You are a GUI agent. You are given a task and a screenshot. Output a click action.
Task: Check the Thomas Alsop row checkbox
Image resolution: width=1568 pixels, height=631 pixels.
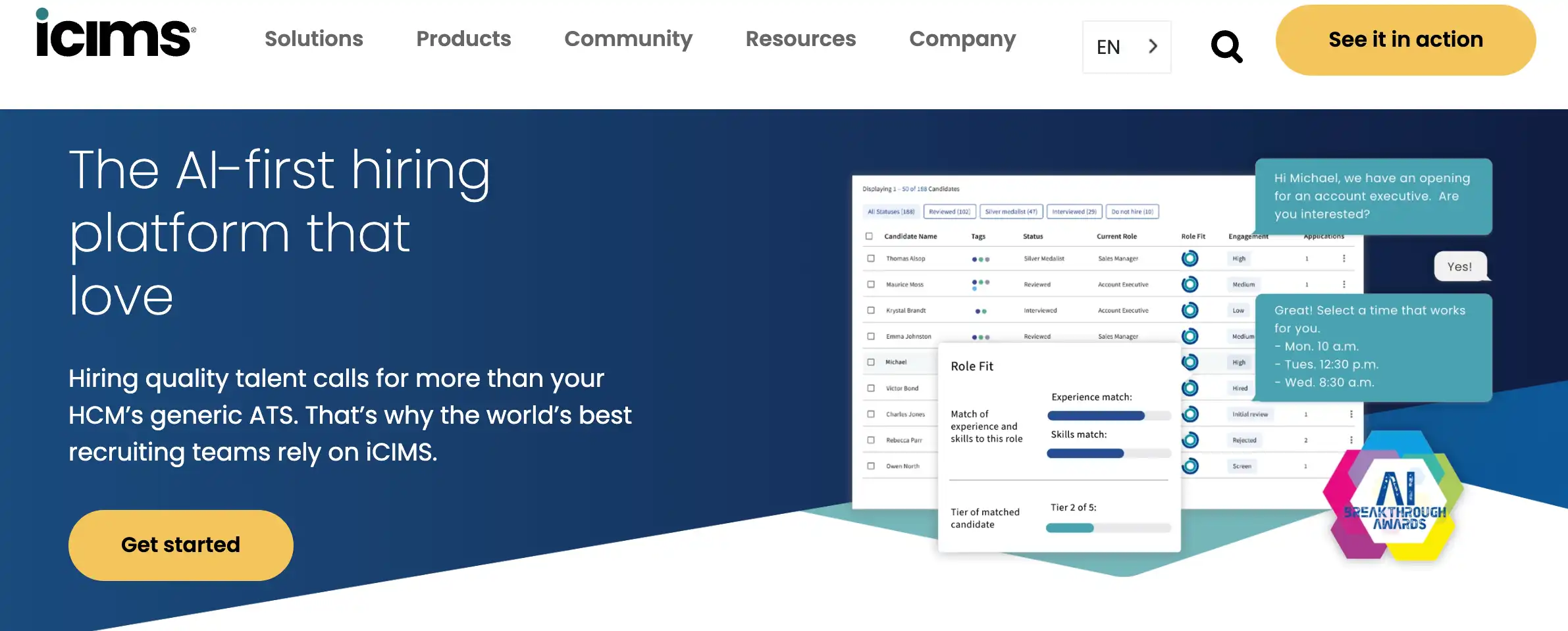871,259
